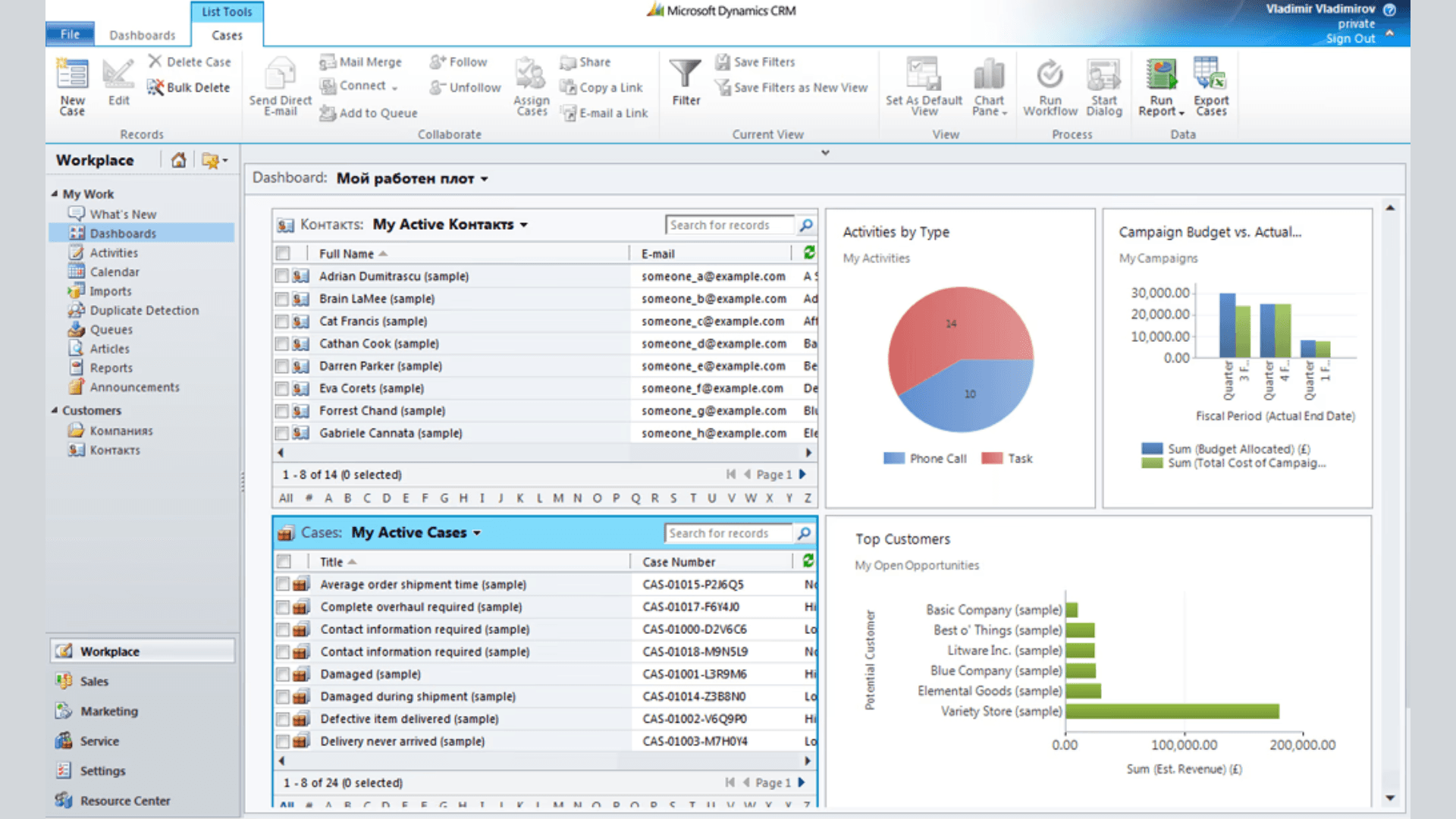This screenshot has width=1456, height=819.
Task: Open the Mail Merge tool
Action: click(x=360, y=62)
